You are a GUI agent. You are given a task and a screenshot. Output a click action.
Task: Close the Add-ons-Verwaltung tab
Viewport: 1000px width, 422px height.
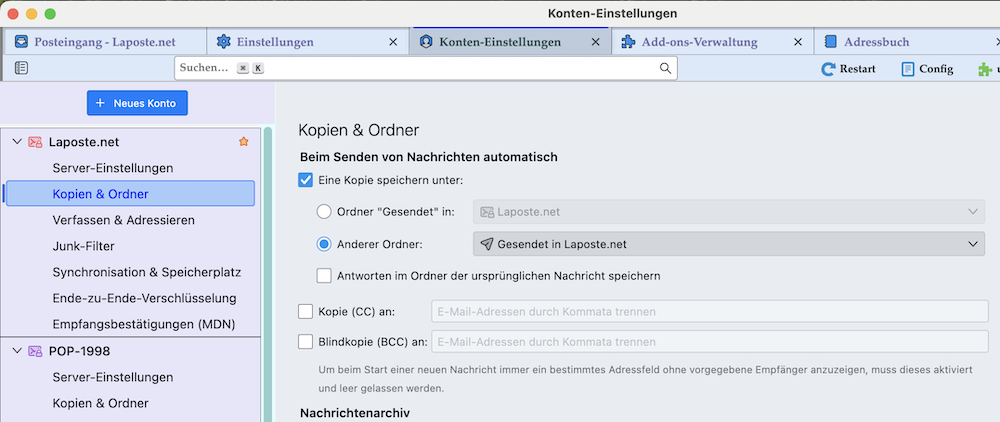click(x=797, y=42)
